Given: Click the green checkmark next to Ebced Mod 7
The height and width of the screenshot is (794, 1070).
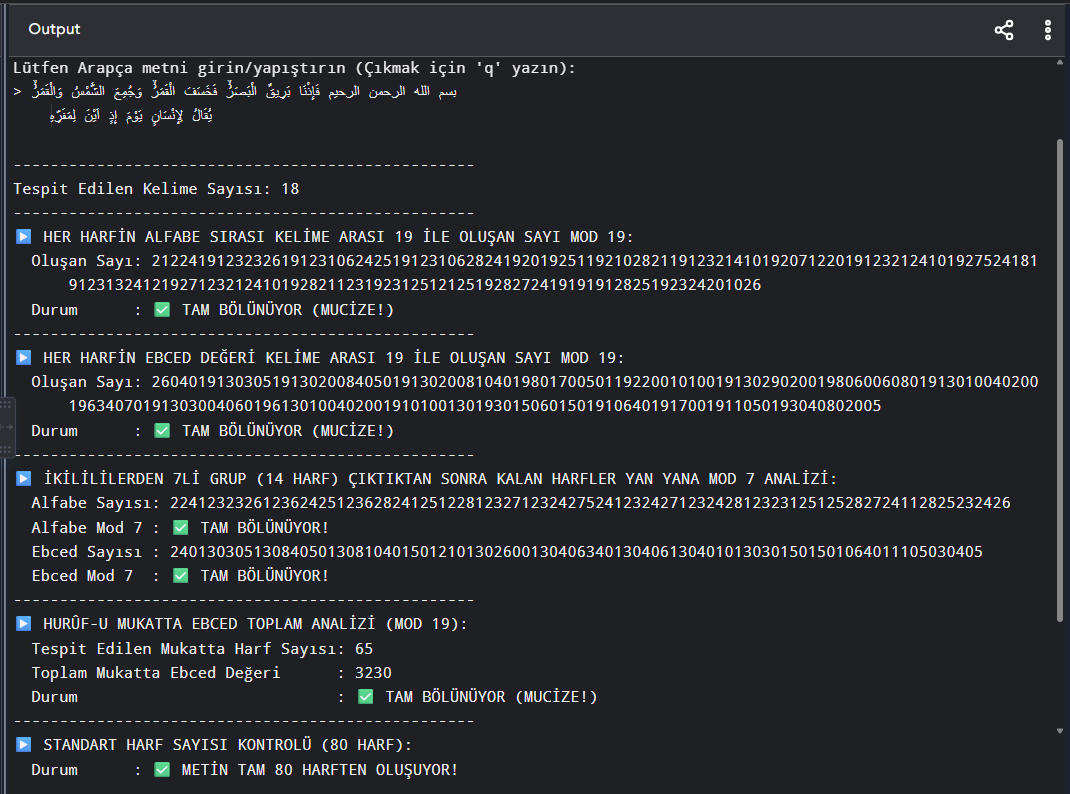Looking at the screenshot, I should [181, 576].
